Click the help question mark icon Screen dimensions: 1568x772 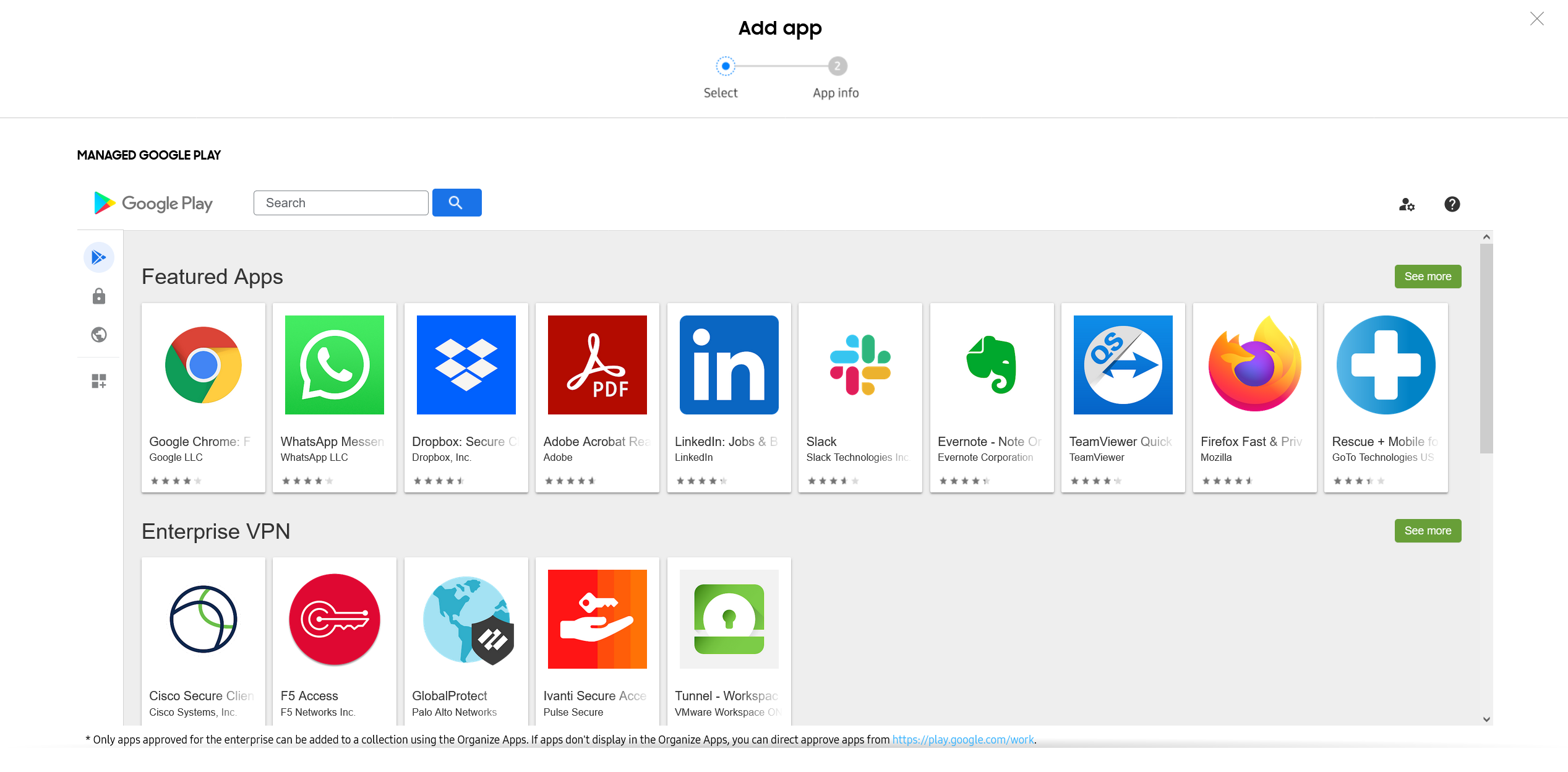tap(1452, 204)
